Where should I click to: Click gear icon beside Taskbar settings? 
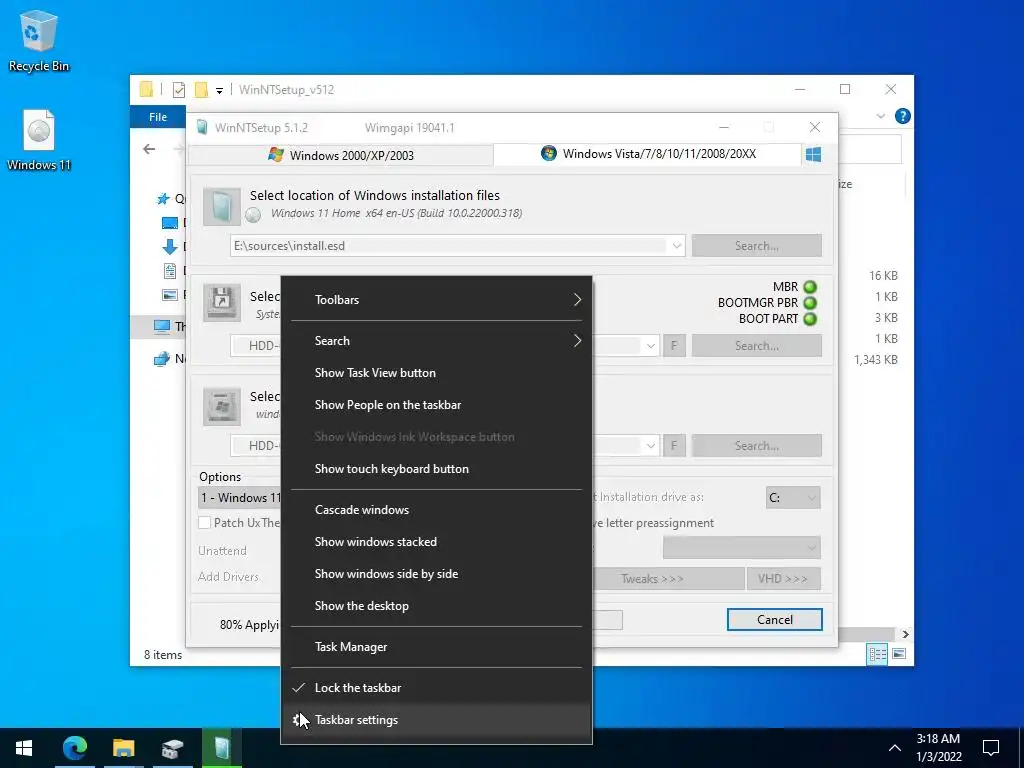coord(299,720)
